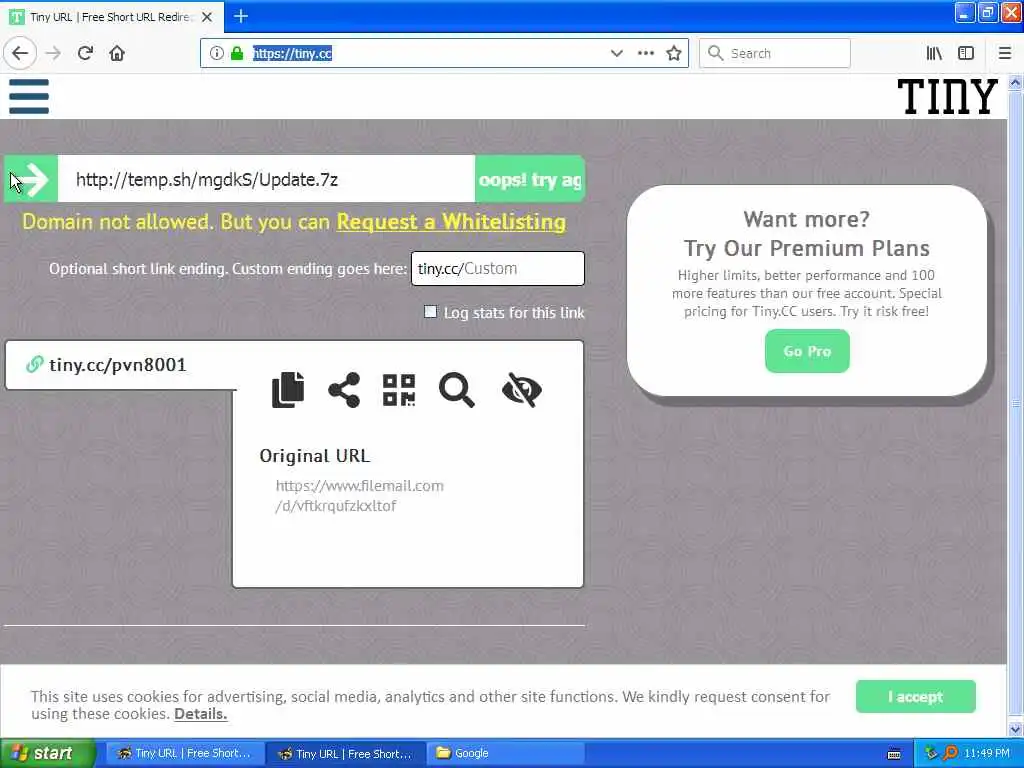Click the page scrollbar up arrow
The image size is (1024, 768).
click(1015, 82)
